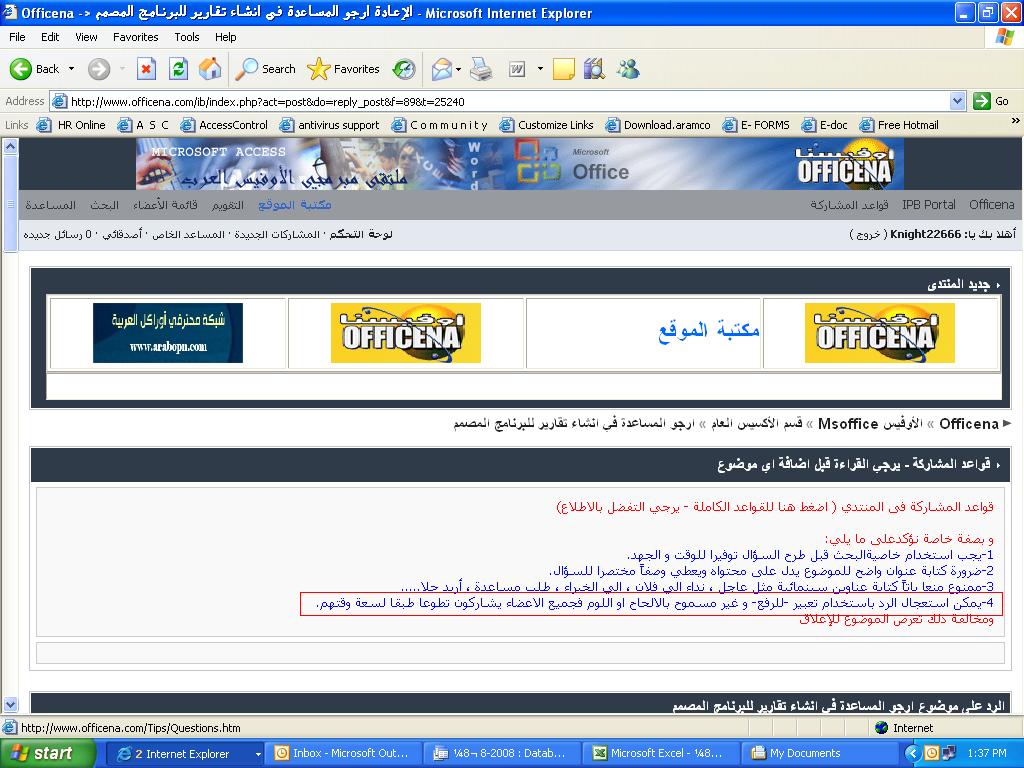Screen dimensions: 1024x768
Task: Open لوحة التحكم control panel link
Action: [361, 234]
